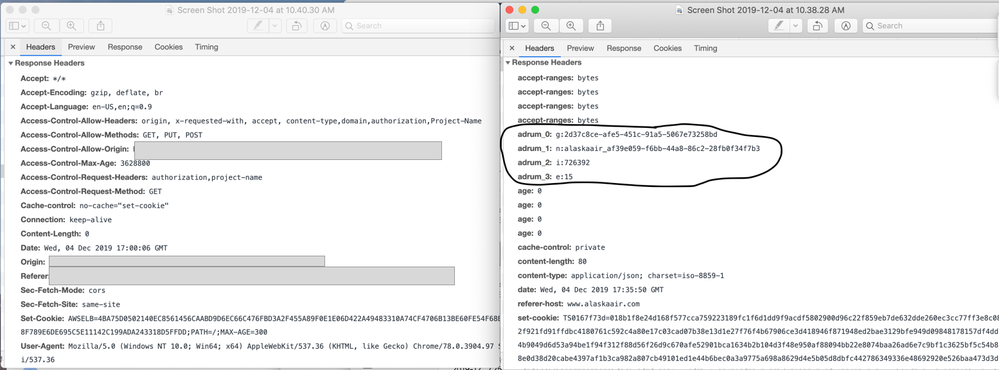
Task: Collapse Response Headers section in left window
Action: pos(11,63)
